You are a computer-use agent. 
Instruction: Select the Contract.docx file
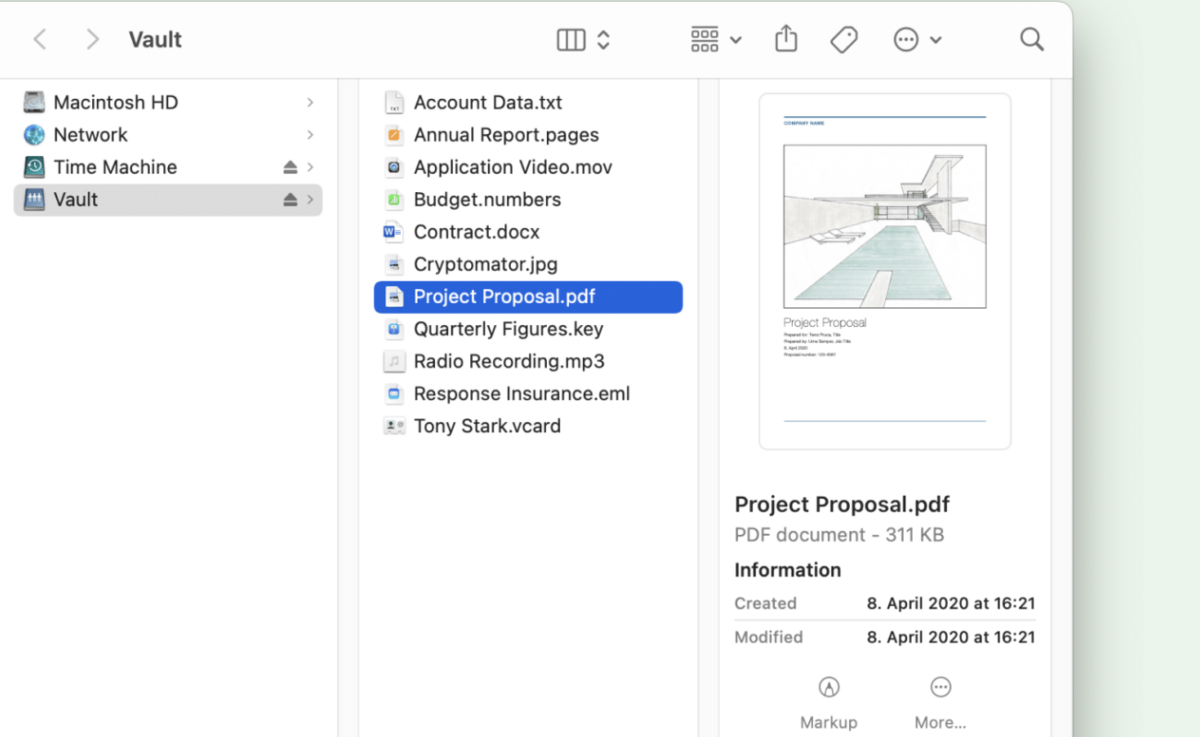coord(476,232)
